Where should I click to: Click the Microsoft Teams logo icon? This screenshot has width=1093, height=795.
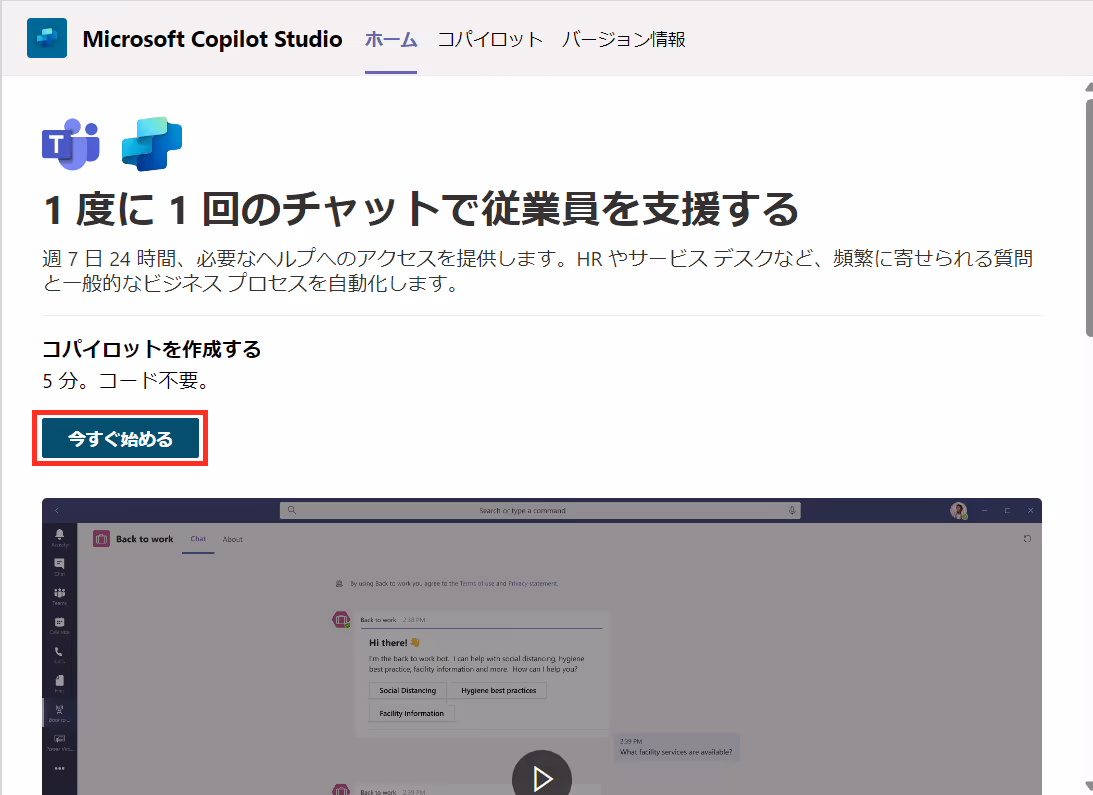coord(71,144)
